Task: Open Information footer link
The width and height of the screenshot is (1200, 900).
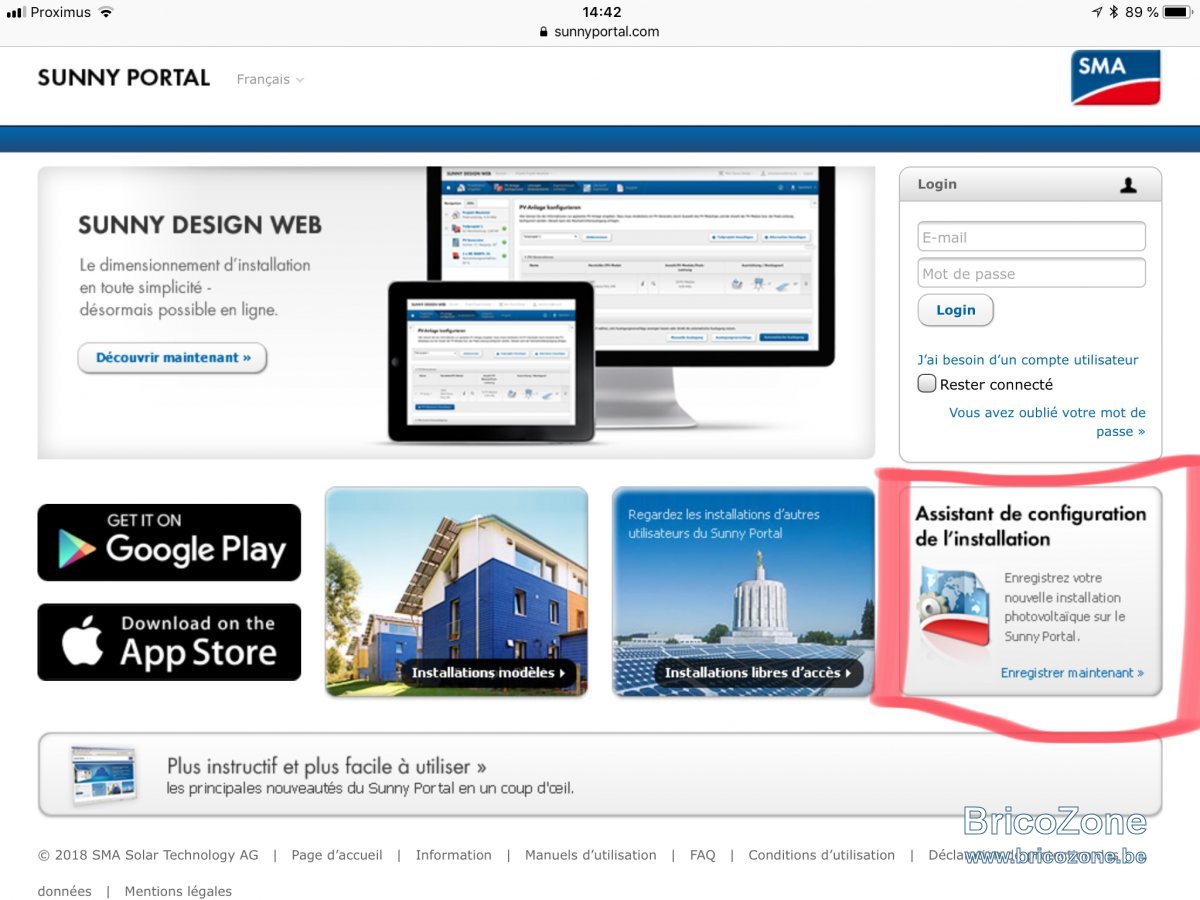Action: pos(454,855)
